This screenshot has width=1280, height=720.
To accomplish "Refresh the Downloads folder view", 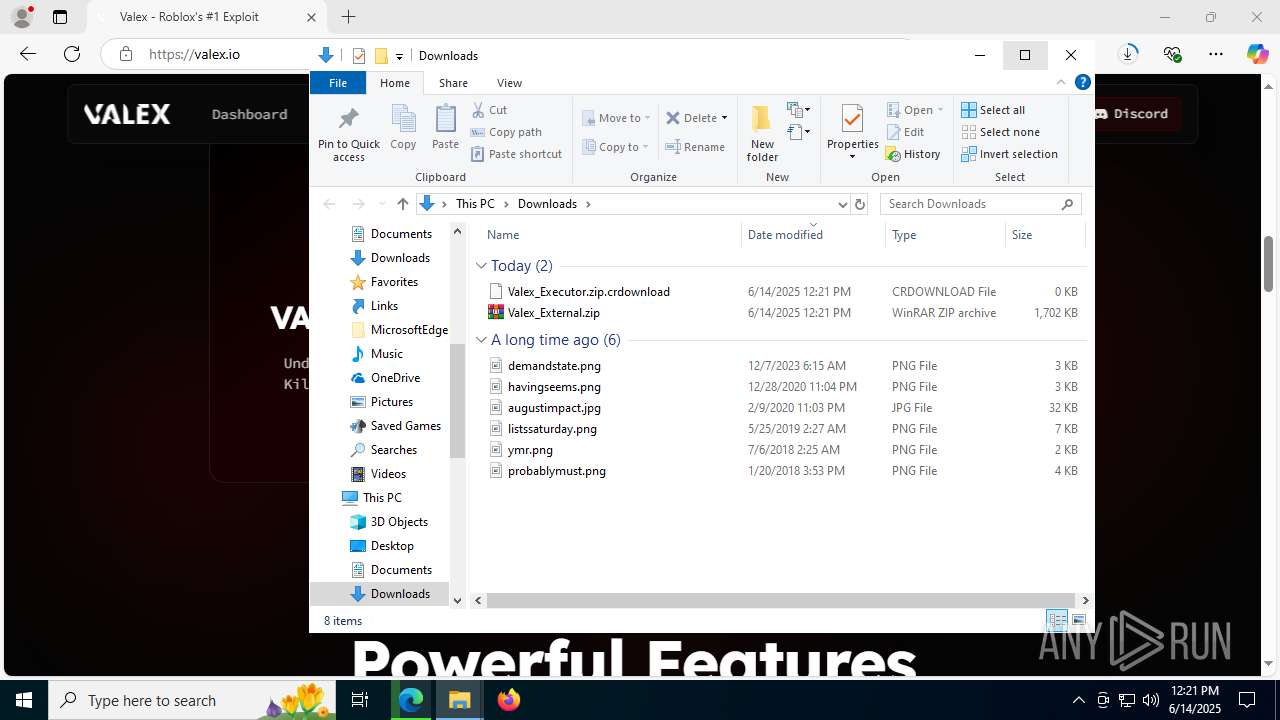I will (860, 204).
